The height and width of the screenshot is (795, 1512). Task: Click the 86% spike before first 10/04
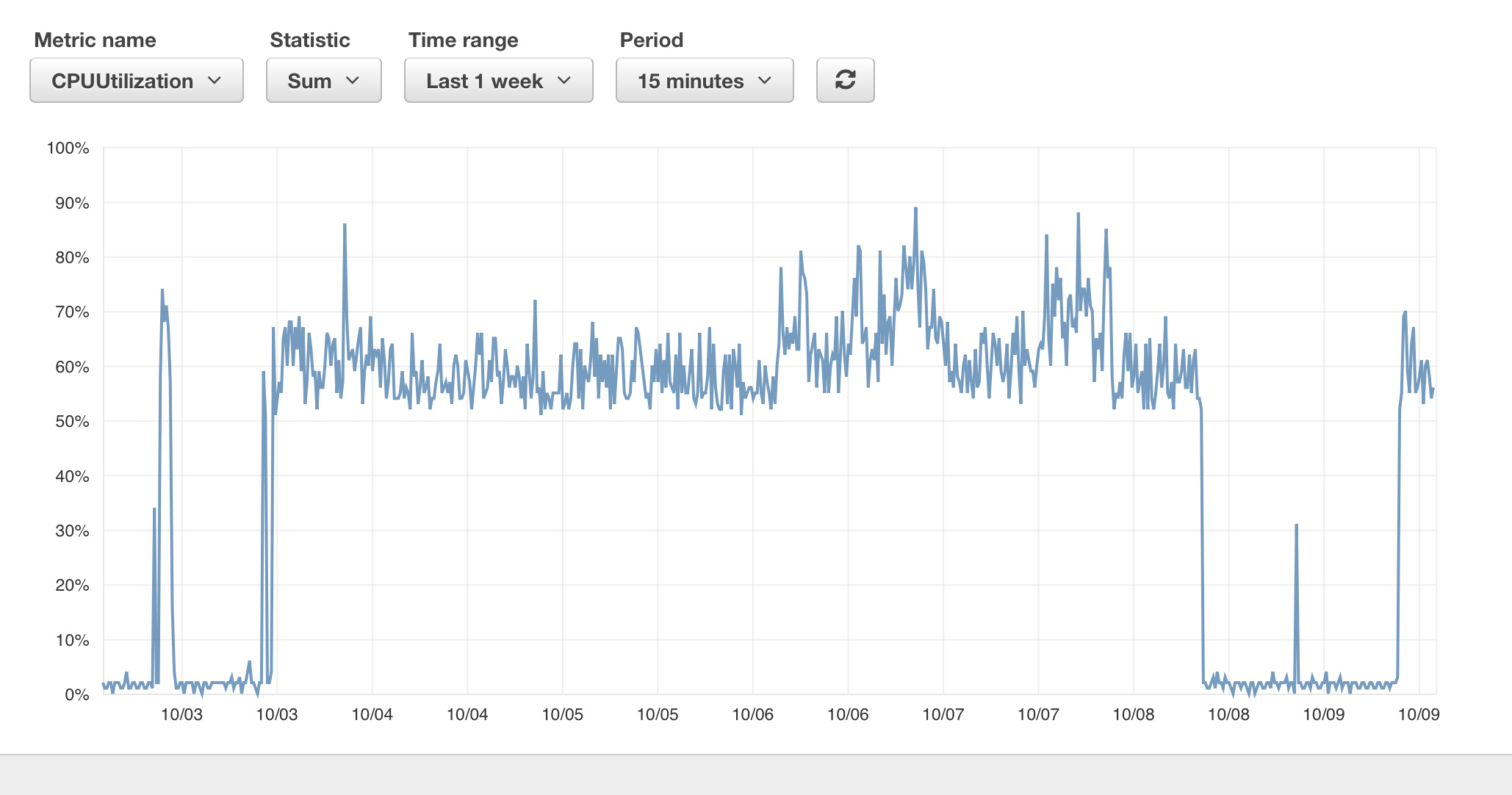[345, 226]
